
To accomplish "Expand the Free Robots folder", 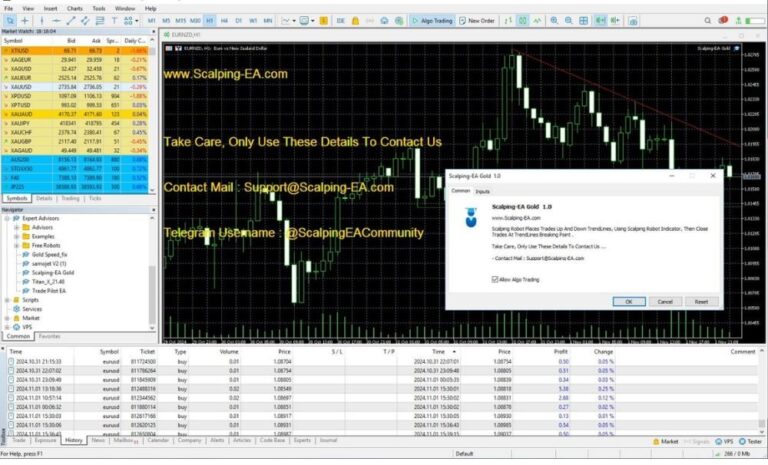I will coord(17,245).
